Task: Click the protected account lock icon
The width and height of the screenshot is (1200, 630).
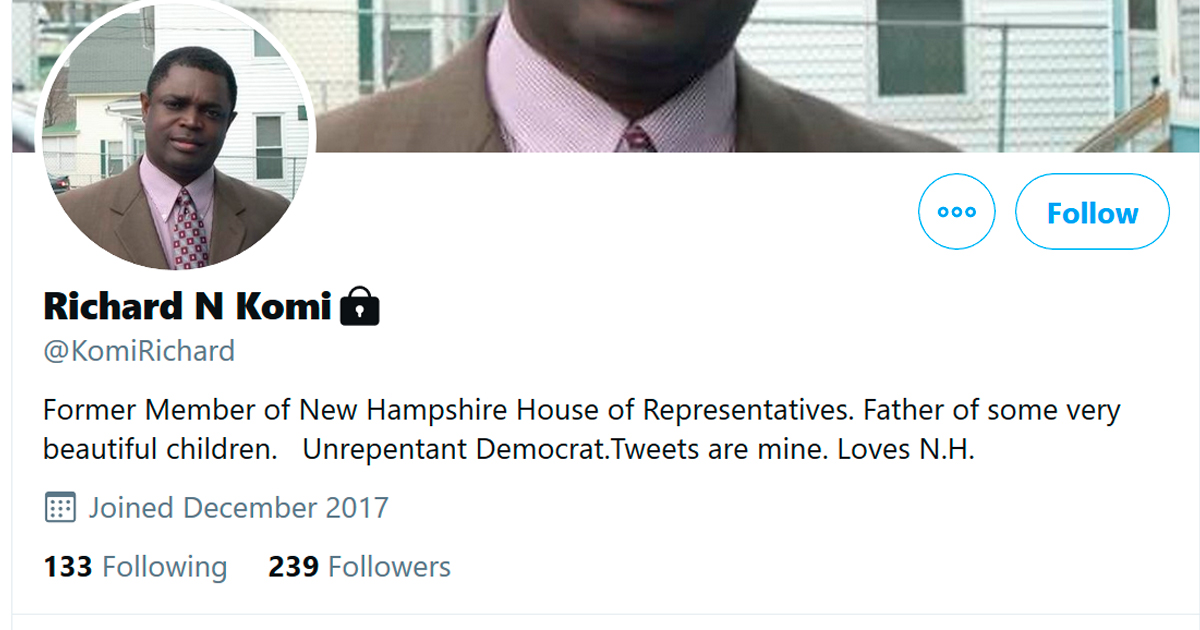Action: point(360,307)
